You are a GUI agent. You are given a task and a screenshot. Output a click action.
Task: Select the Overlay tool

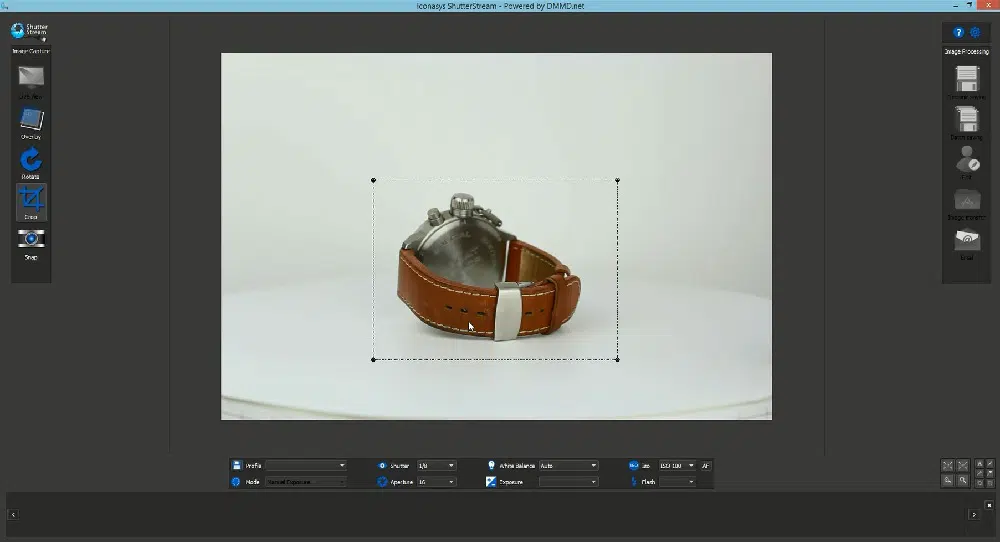tap(31, 119)
